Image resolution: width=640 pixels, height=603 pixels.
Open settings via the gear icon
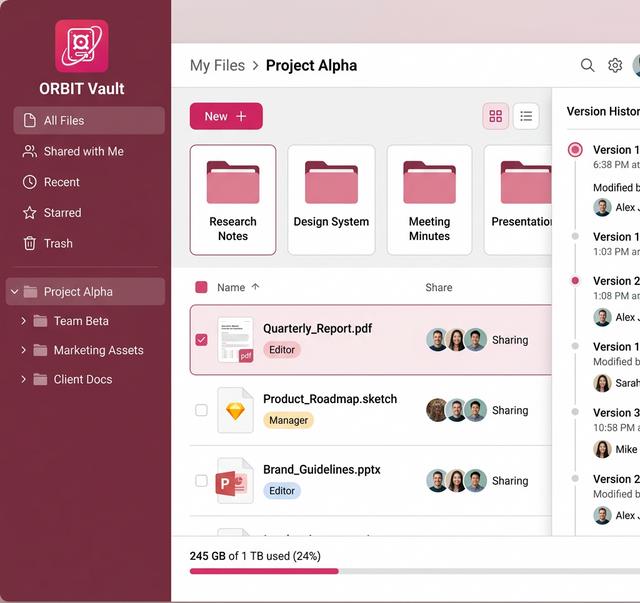click(x=615, y=65)
